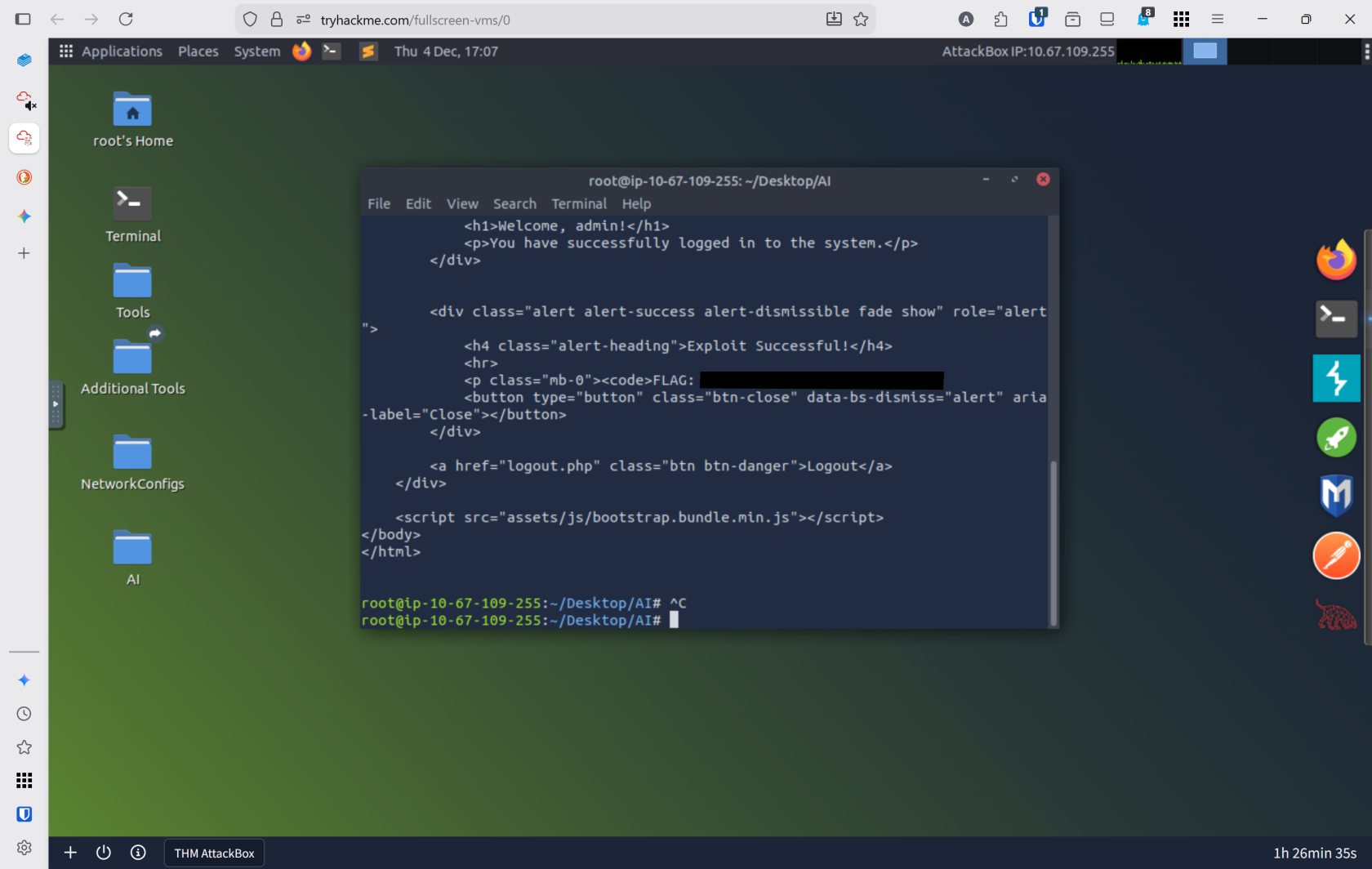Screen dimensions: 1372x869
Task: Open terminal from the right dock
Action: [x=1336, y=318]
